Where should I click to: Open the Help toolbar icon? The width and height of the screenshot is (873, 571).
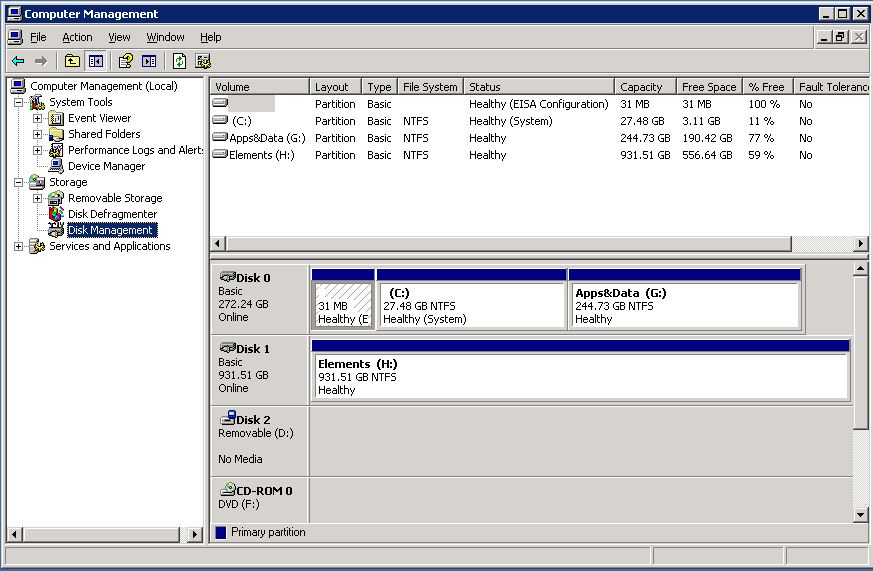(x=125, y=61)
